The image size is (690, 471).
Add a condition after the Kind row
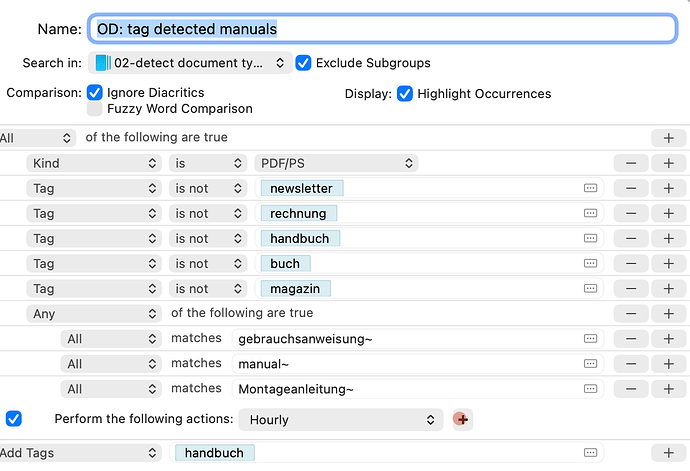point(668,163)
